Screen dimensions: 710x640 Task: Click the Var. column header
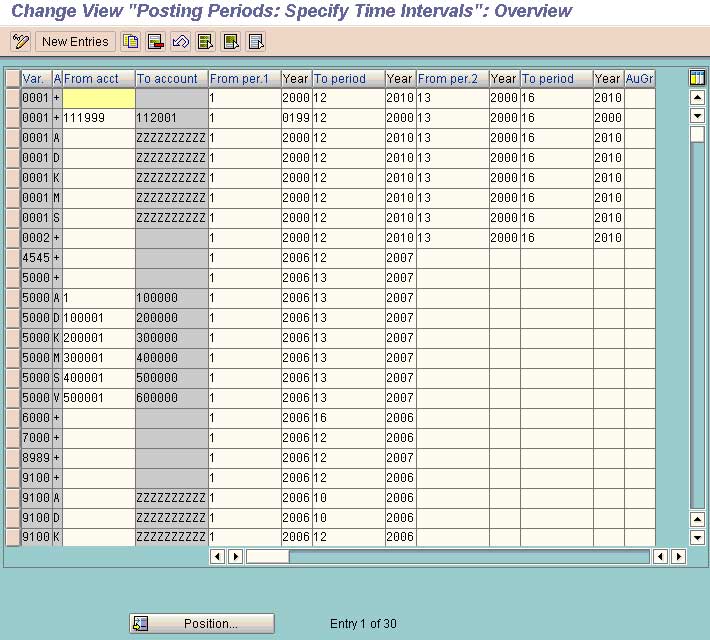tap(37, 78)
